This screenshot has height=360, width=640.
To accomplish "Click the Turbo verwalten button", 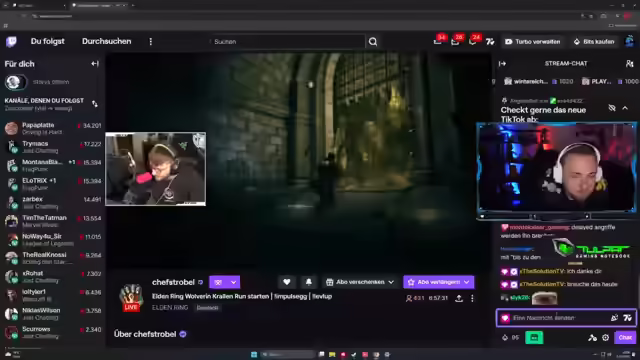I will click(x=533, y=42).
